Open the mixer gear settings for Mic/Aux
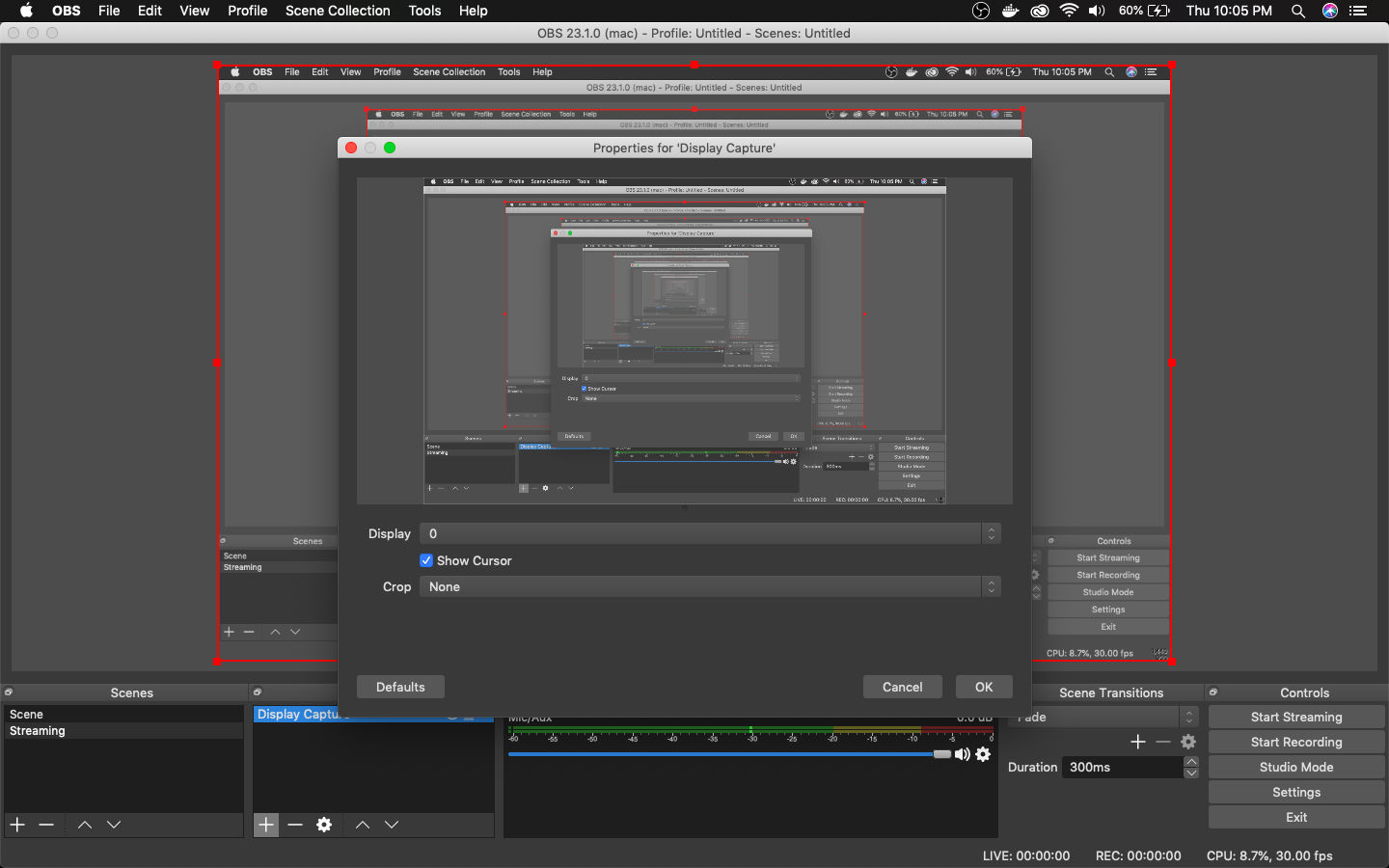 [x=983, y=754]
